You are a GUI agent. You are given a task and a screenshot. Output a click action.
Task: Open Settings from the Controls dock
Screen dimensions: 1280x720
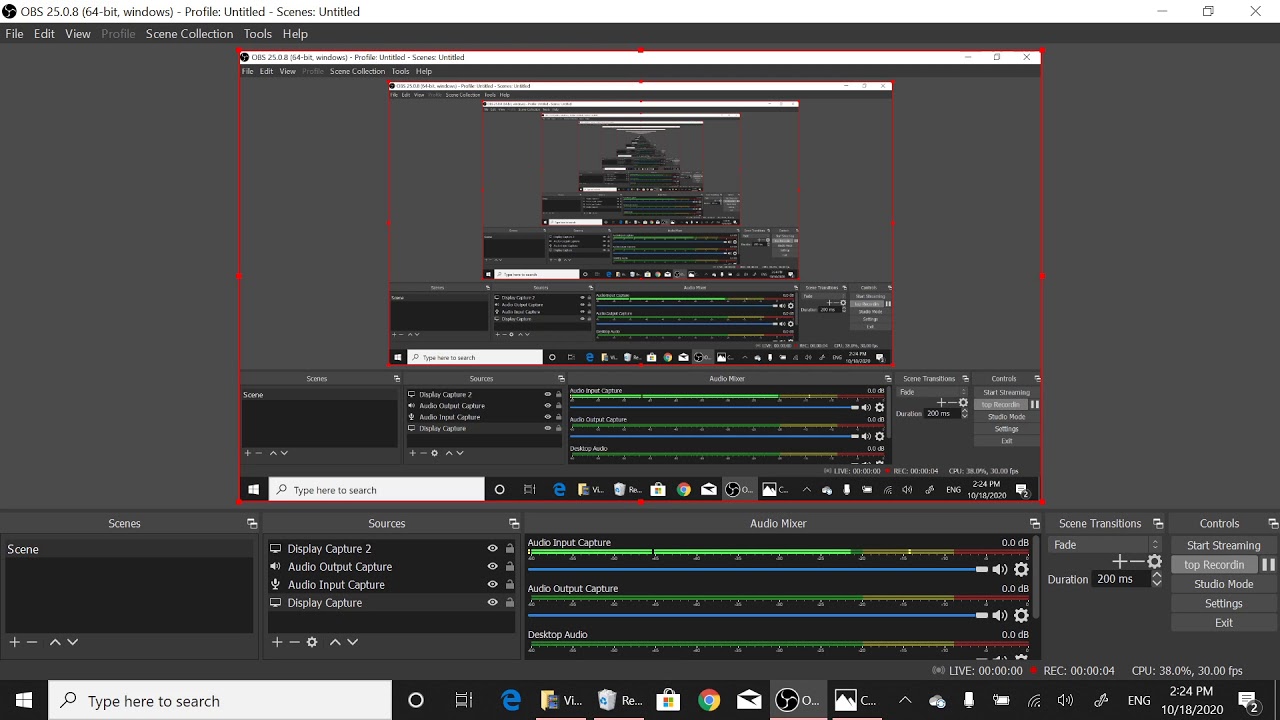(1223, 604)
